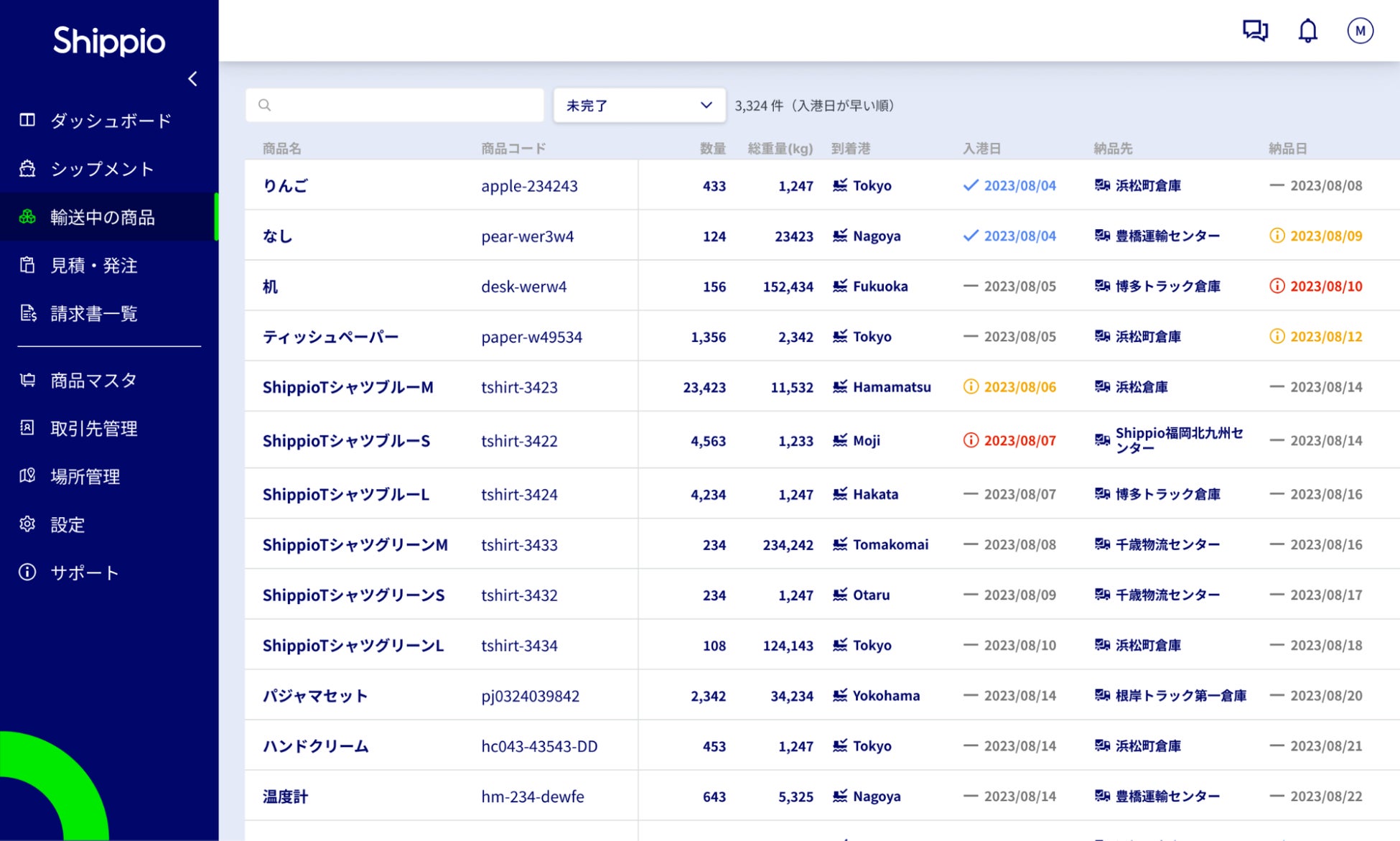The height and width of the screenshot is (841, 1400).
Task: Click the search magnifier icon
Action: [x=265, y=106]
